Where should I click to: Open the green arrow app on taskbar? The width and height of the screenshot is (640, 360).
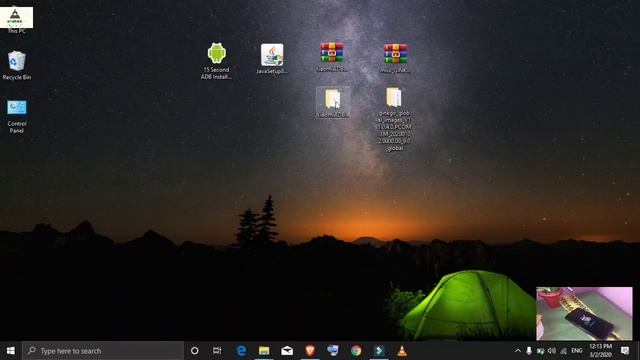[379, 351]
